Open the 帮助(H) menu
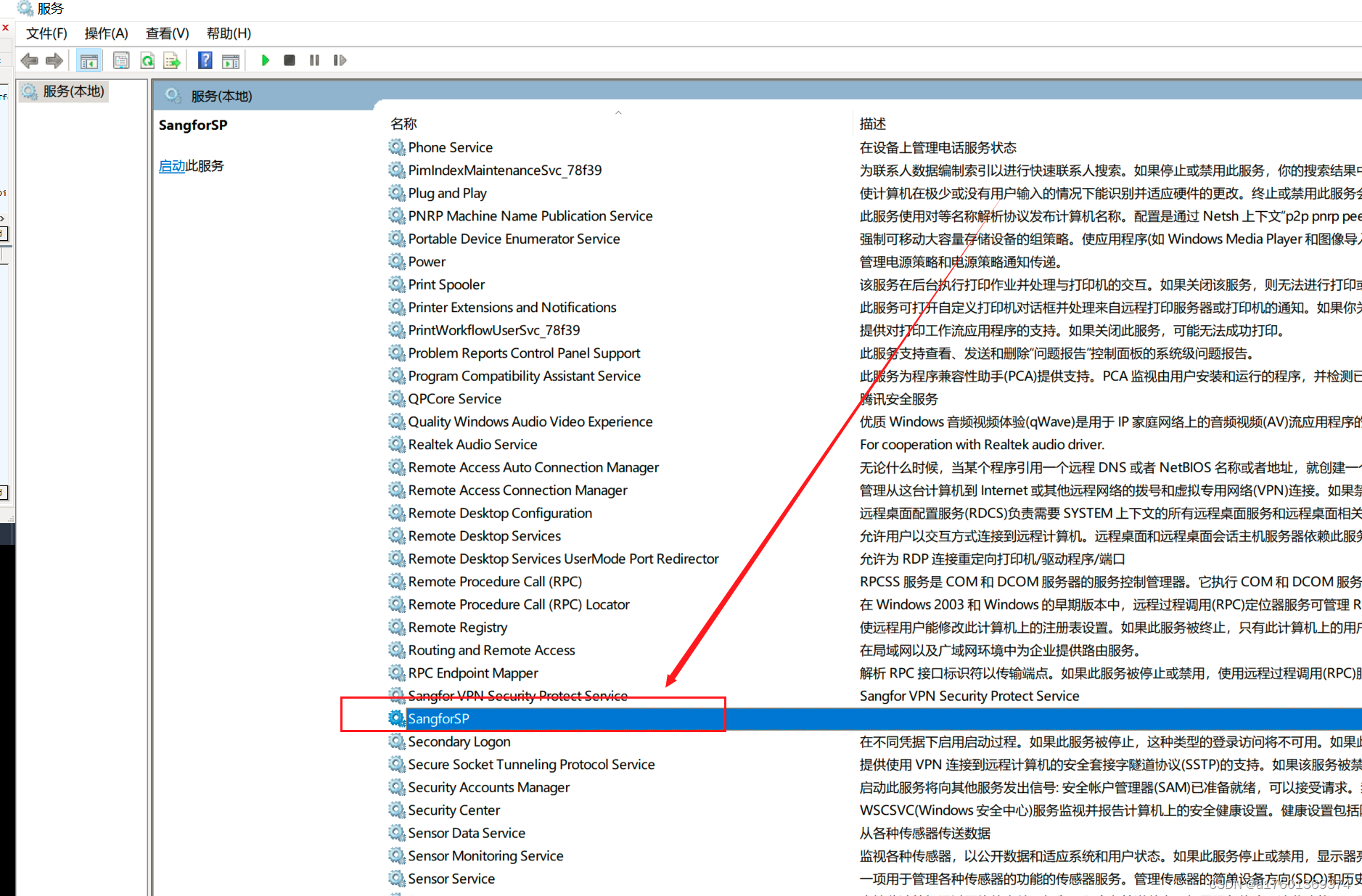Screen dimensions: 1362x896 [x=229, y=33]
